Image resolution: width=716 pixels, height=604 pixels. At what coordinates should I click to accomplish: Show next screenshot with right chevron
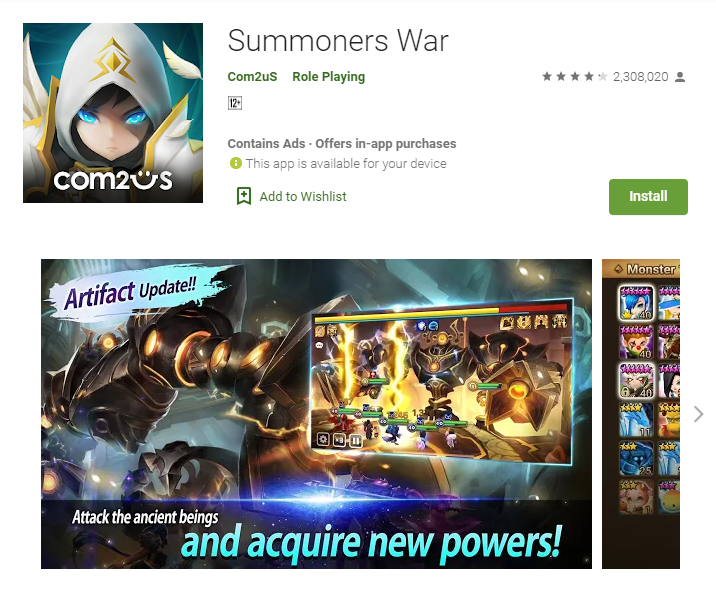(x=698, y=414)
